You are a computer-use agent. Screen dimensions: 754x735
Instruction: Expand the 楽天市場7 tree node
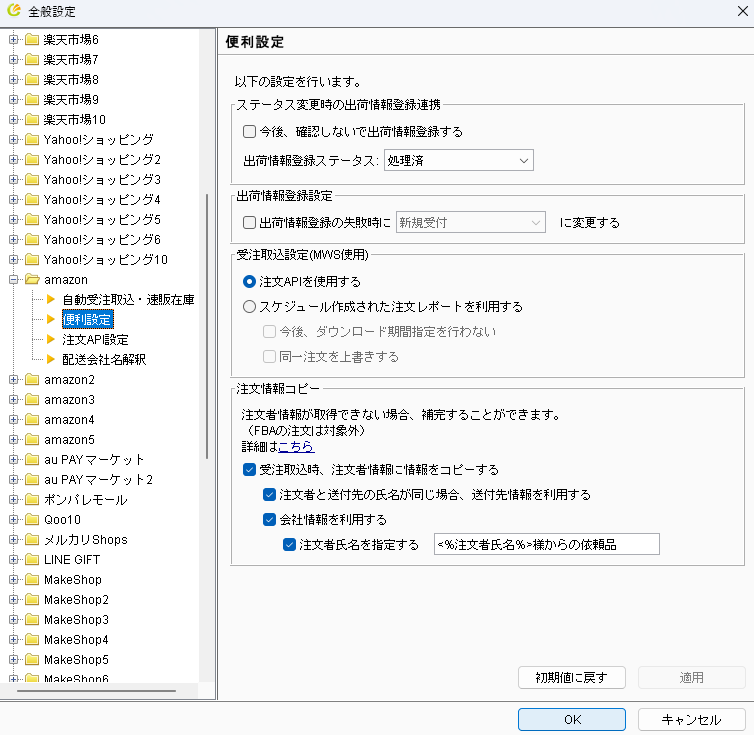(13, 59)
